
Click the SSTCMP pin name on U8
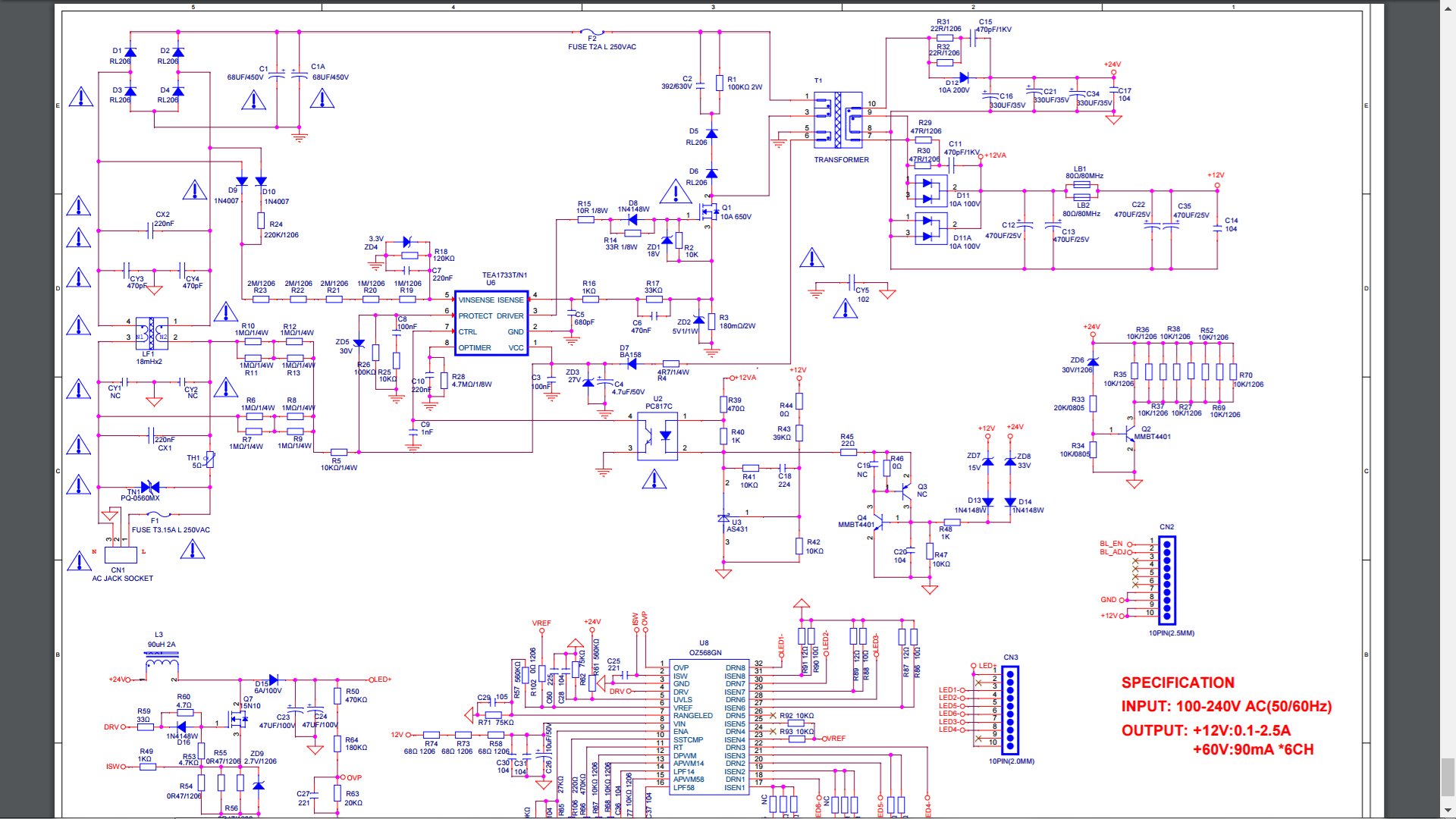(688, 740)
